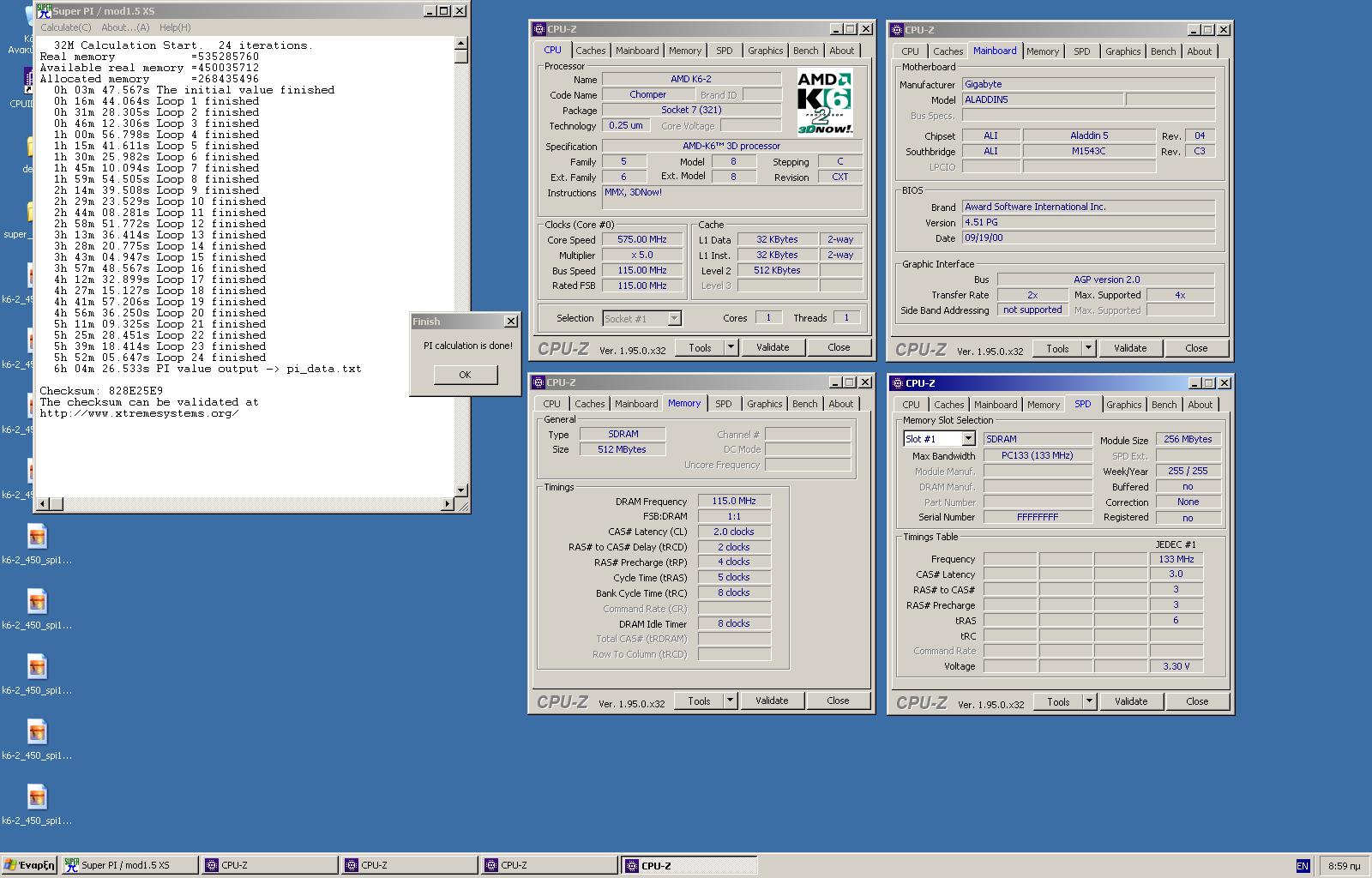
Task: Open Bench tab in the CPU window
Action: (x=805, y=51)
